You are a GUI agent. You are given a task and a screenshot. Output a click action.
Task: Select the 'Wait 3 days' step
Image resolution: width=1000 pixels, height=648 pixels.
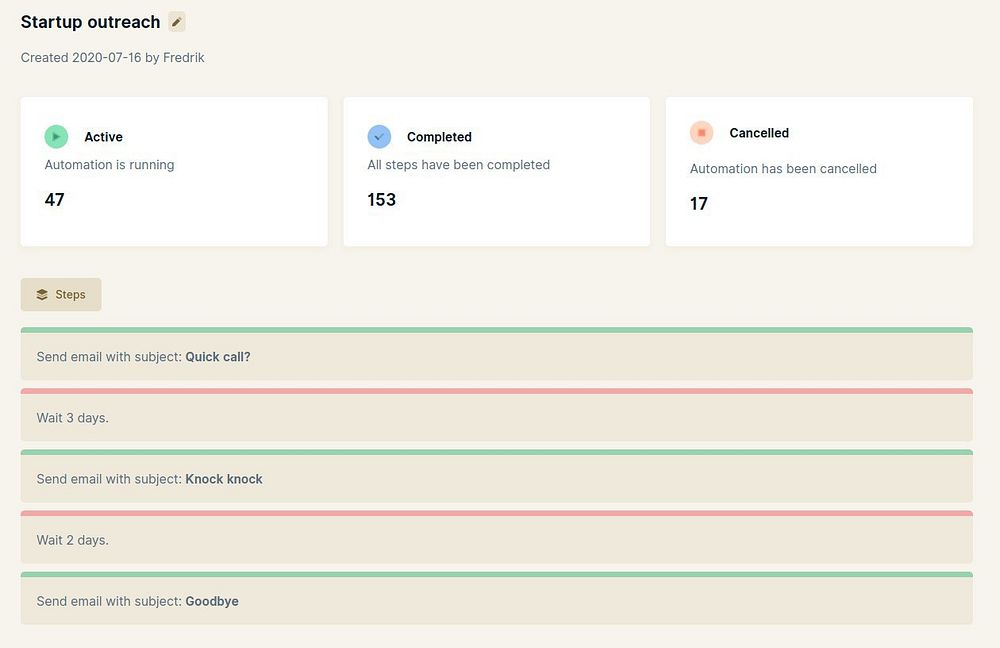(x=496, y=418)
